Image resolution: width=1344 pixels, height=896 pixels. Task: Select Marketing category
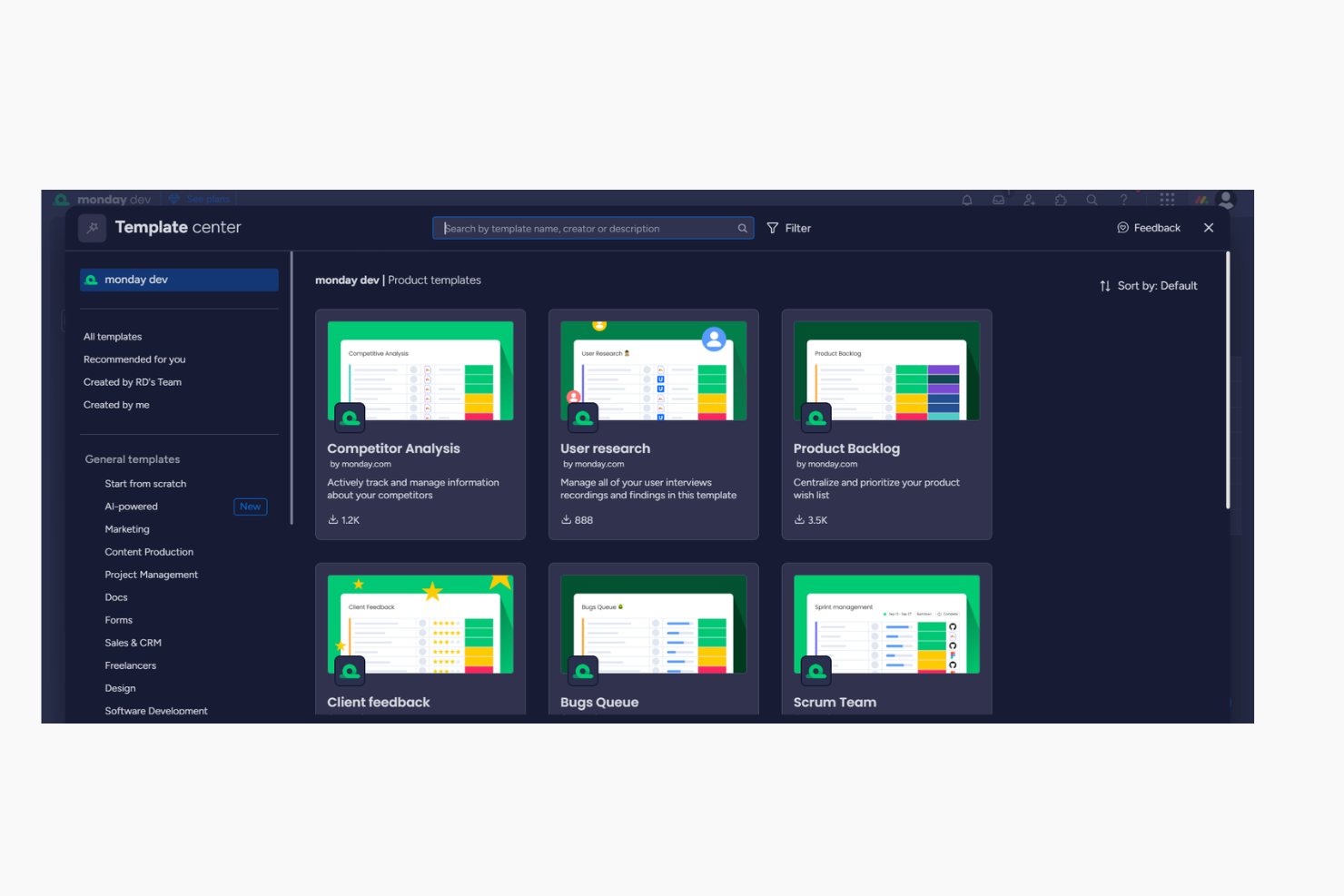pyautogui.click(x=127, y=529)
